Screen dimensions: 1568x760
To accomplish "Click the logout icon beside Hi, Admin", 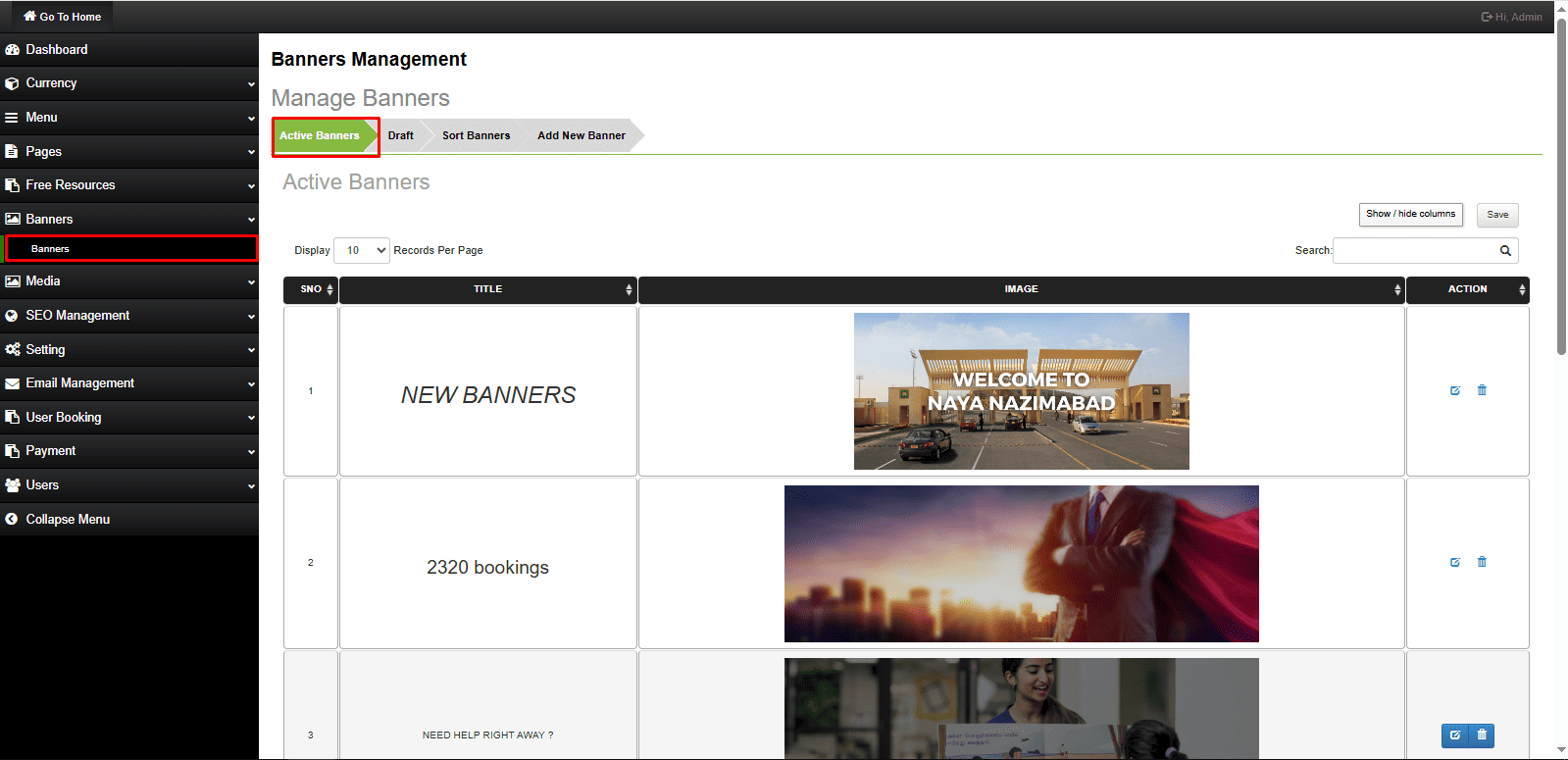I will [x=1487, y=17].
